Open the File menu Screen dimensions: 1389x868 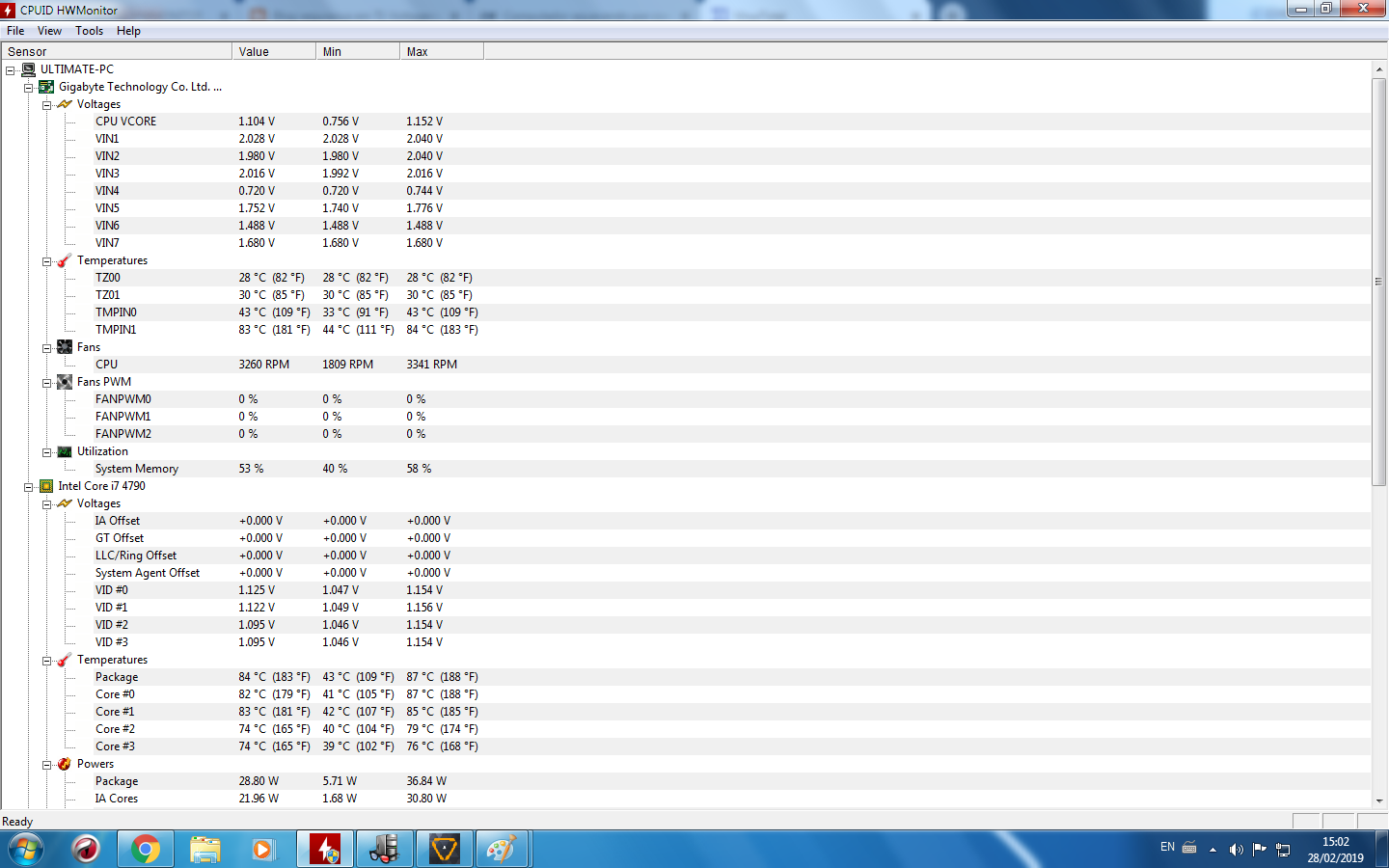pos(15,31)
